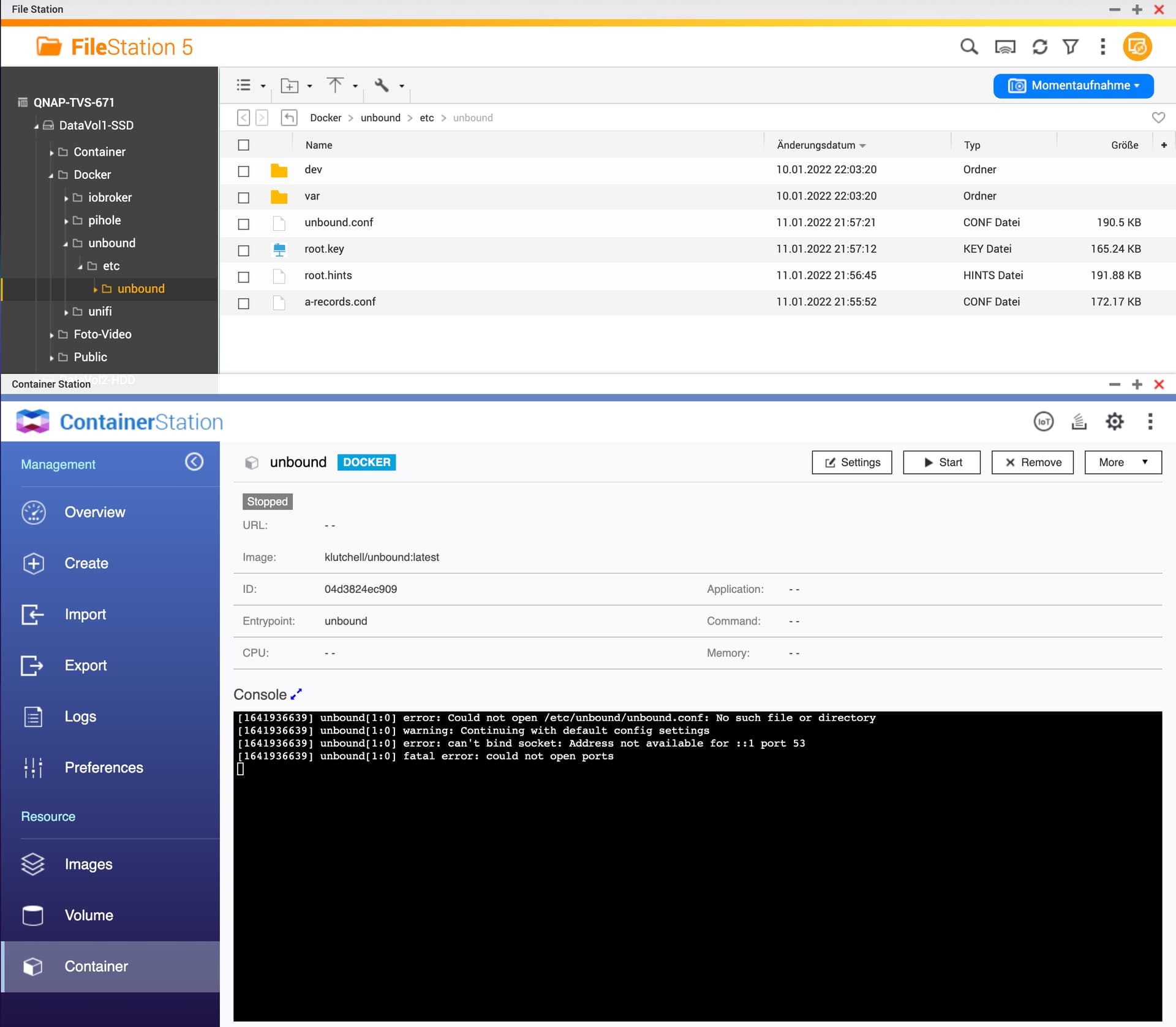
Task: Open list view mode icon
Action: click(x=244, y=85)
